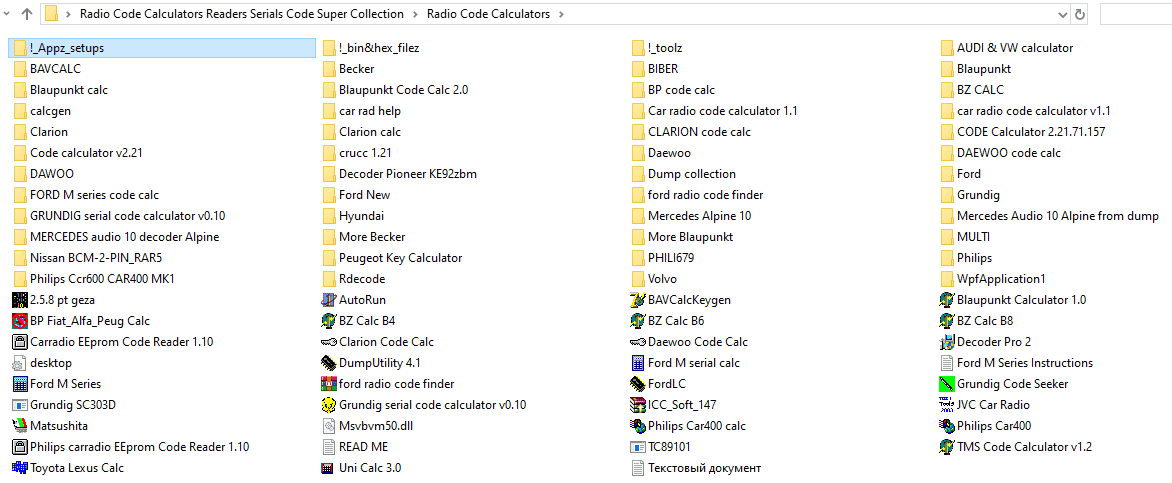The height and width of the screenshot is (483, 1172).
Task: Select the BZ Calc B6 icon
Action: pos(638,321)
